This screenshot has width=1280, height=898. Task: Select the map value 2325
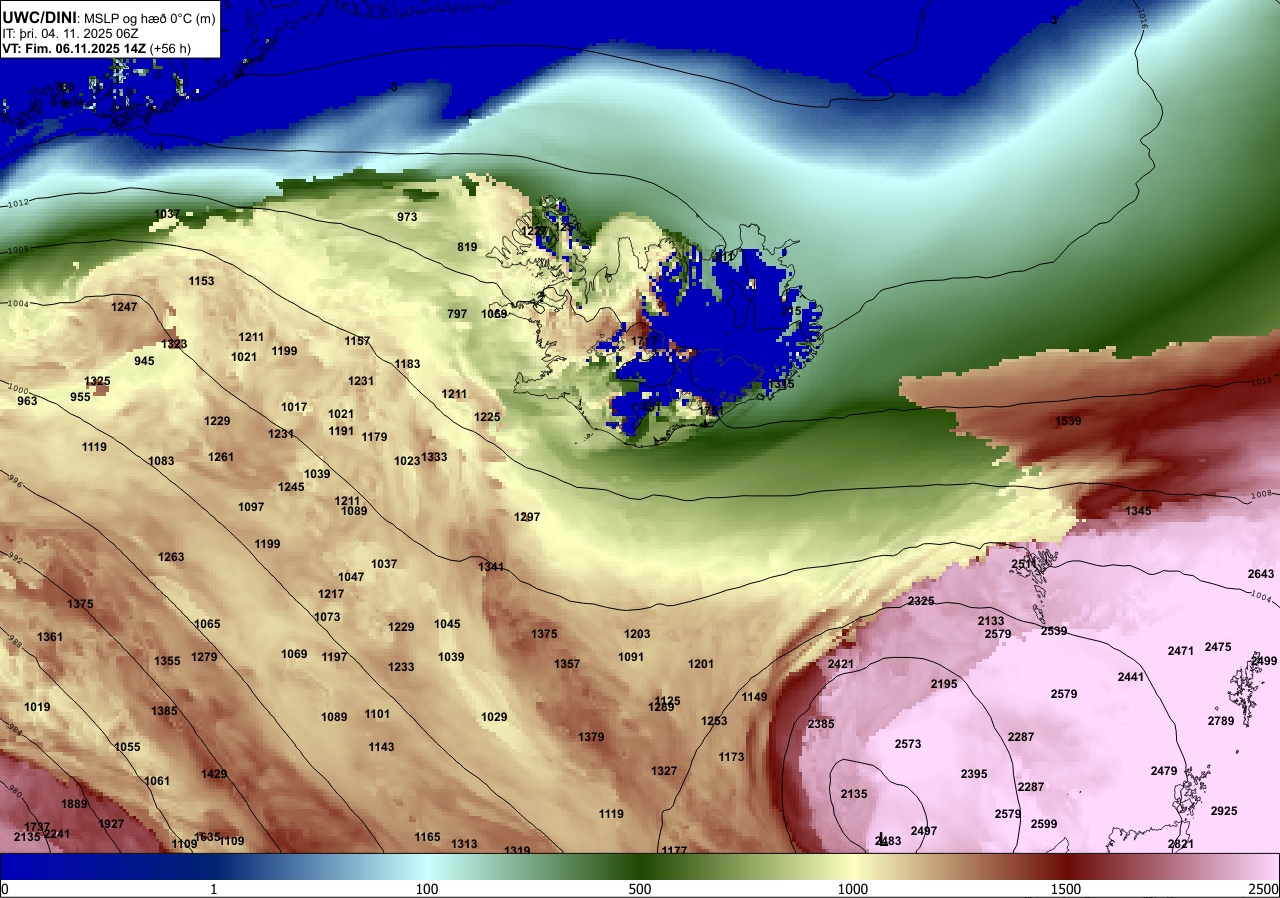pyautogui.click(x=921, y=601)
